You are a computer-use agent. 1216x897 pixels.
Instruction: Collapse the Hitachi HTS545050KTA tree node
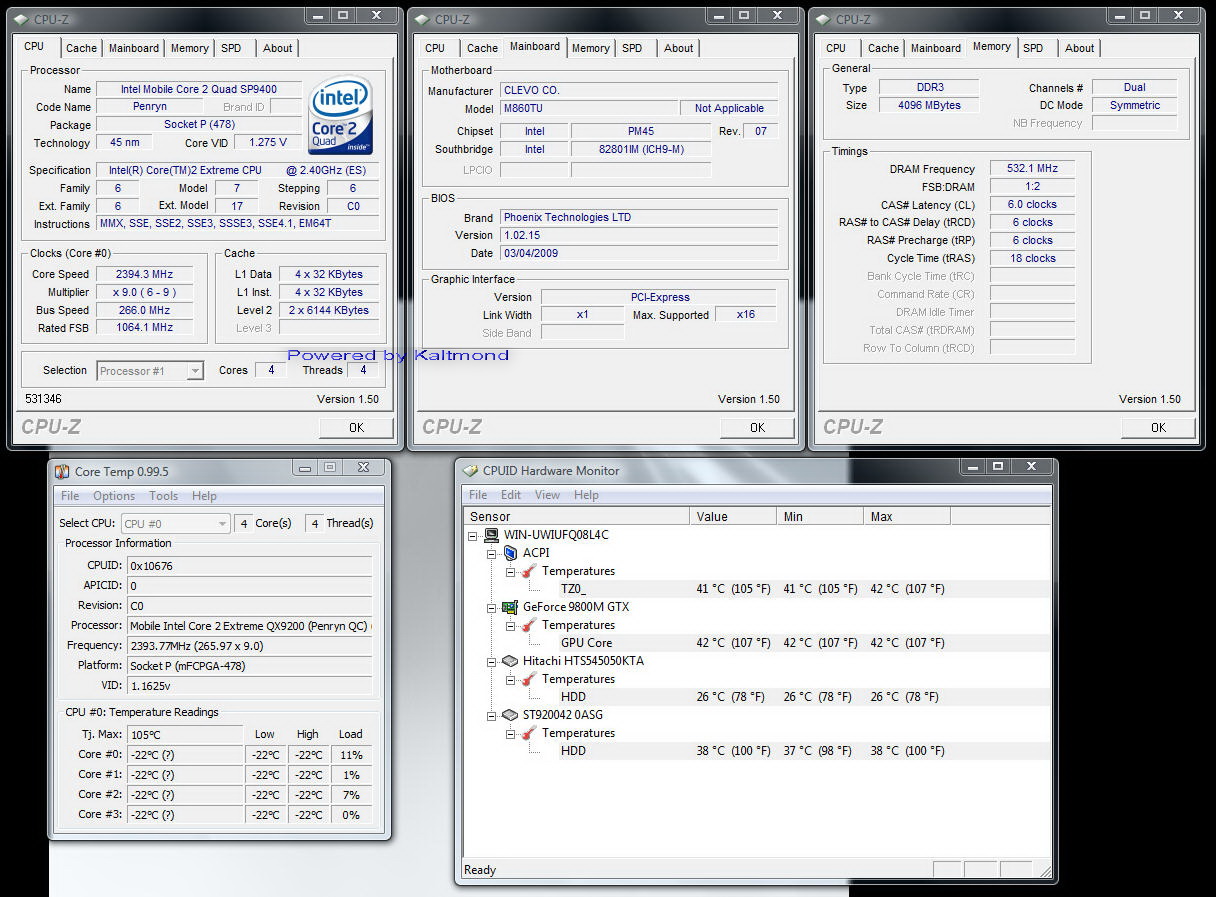tap(492, 662)
